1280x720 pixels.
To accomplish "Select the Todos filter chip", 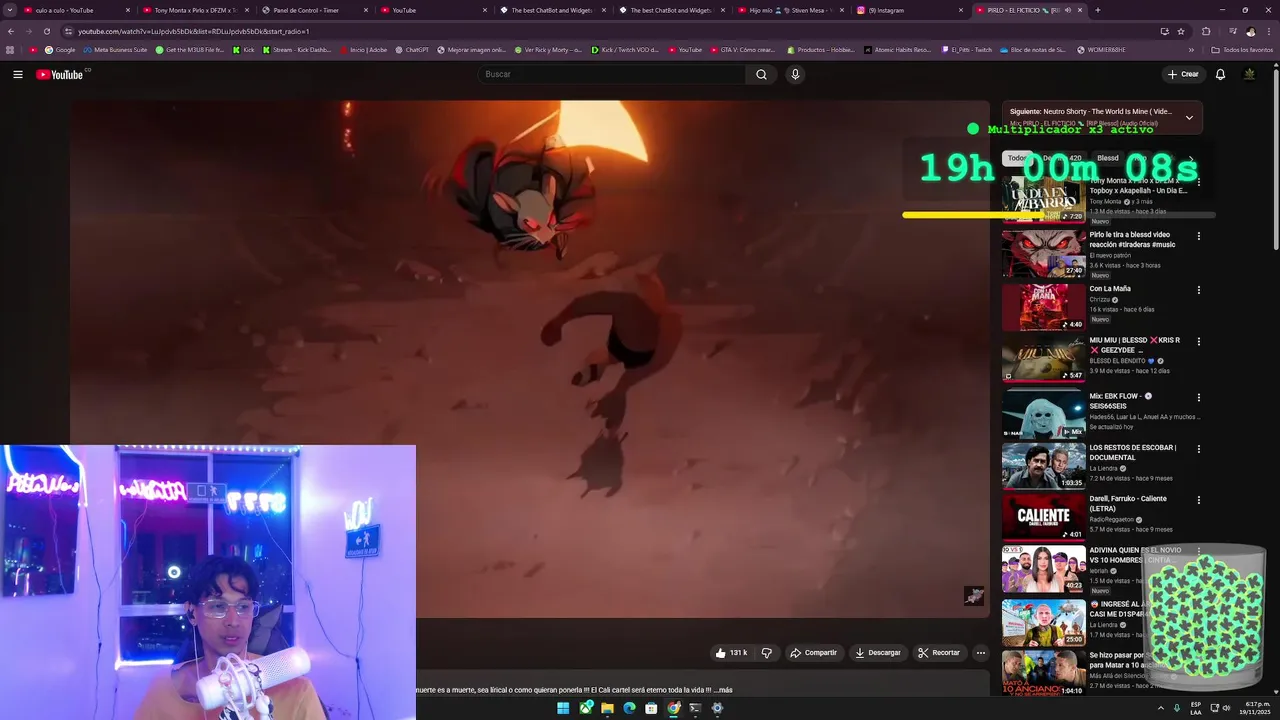I will coord(1017,158).
